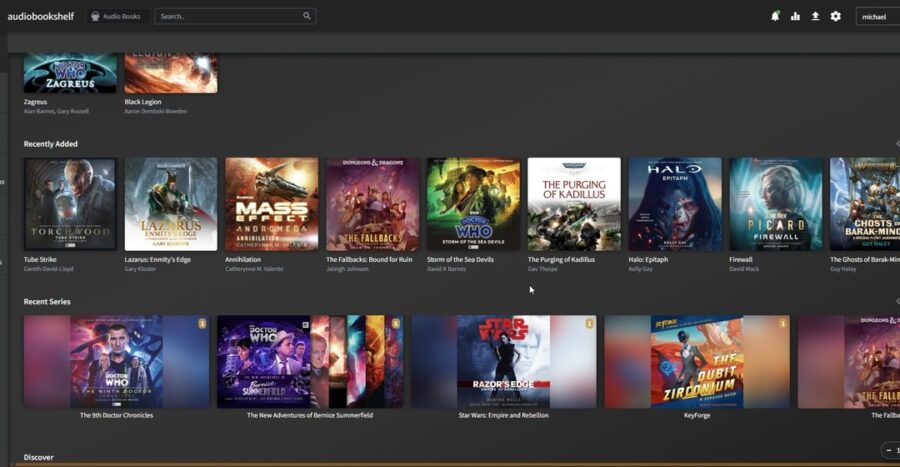Click author Guy Haley
Image resolution: width=900 pixels, height=467 pixels.
[x=843, y=269]
